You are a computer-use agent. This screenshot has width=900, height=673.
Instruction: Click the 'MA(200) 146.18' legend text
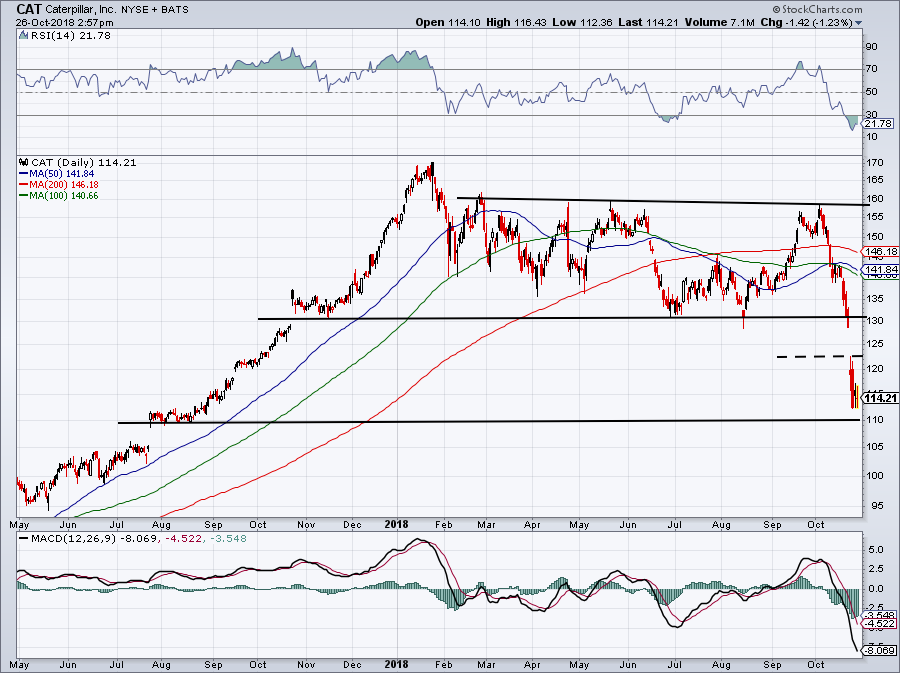65,185
